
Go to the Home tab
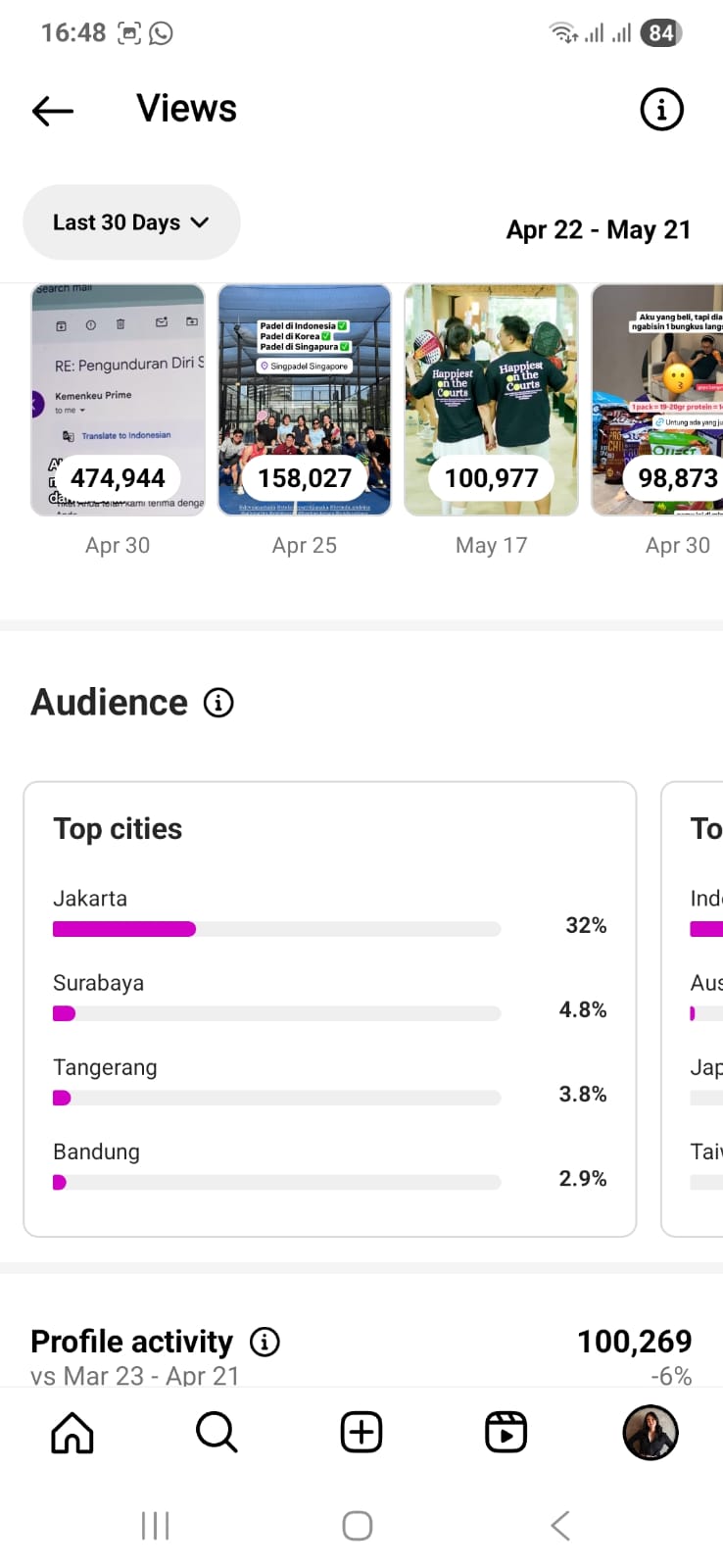72,1433
